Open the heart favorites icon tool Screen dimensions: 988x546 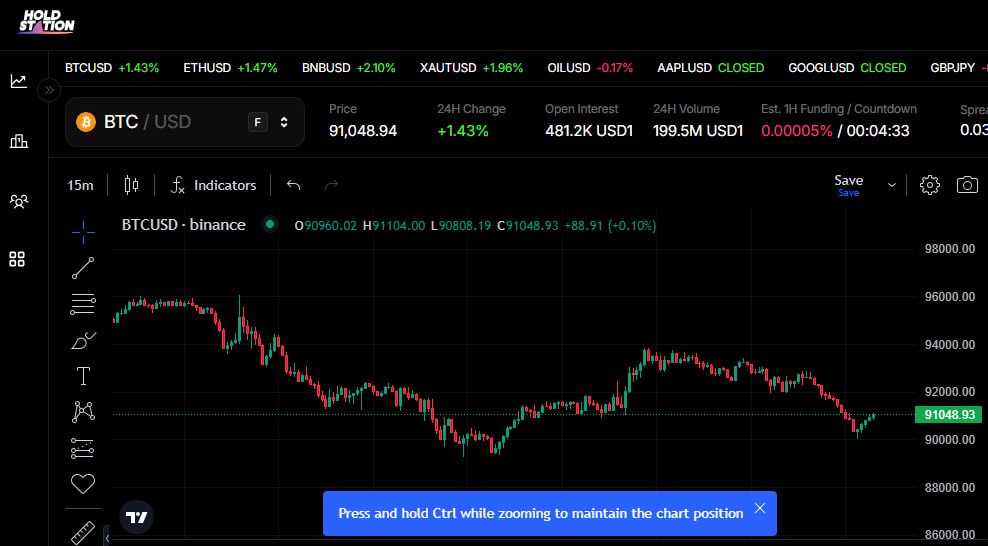pos(83,484)
